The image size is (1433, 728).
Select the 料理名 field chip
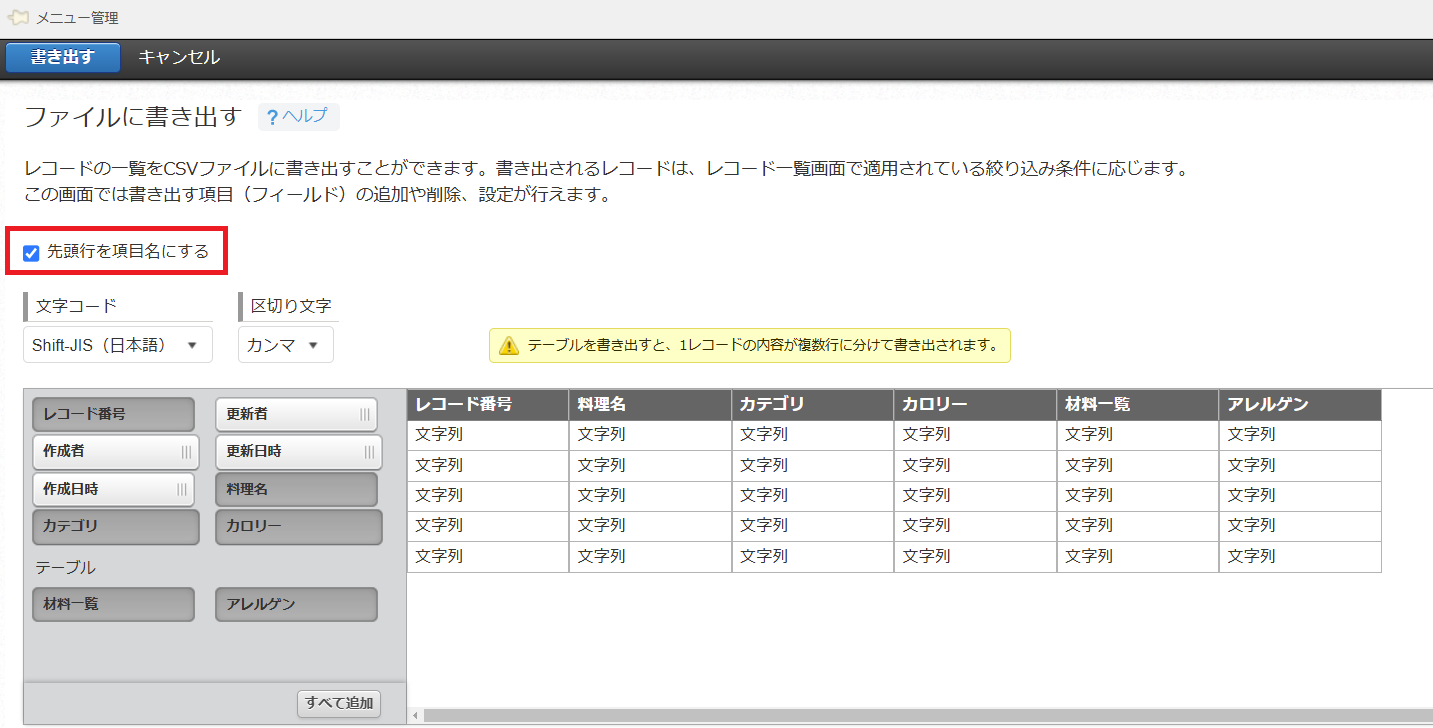(x=296, y=490)
